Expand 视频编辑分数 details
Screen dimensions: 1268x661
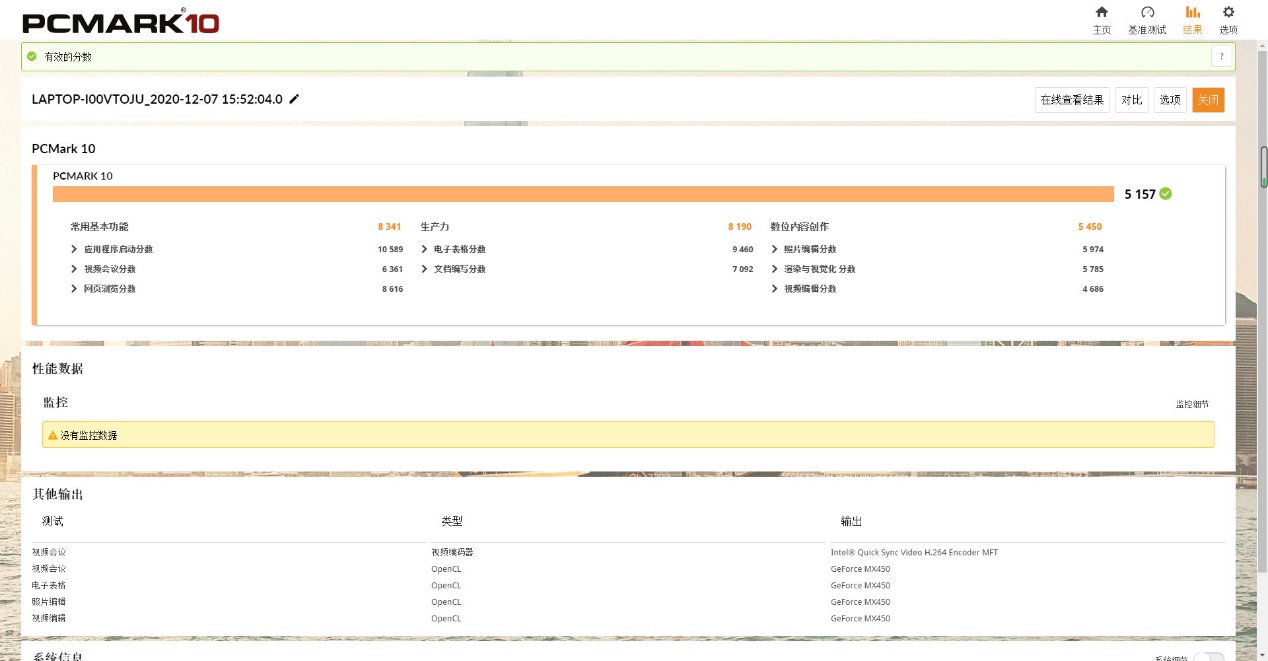(774, 289)
